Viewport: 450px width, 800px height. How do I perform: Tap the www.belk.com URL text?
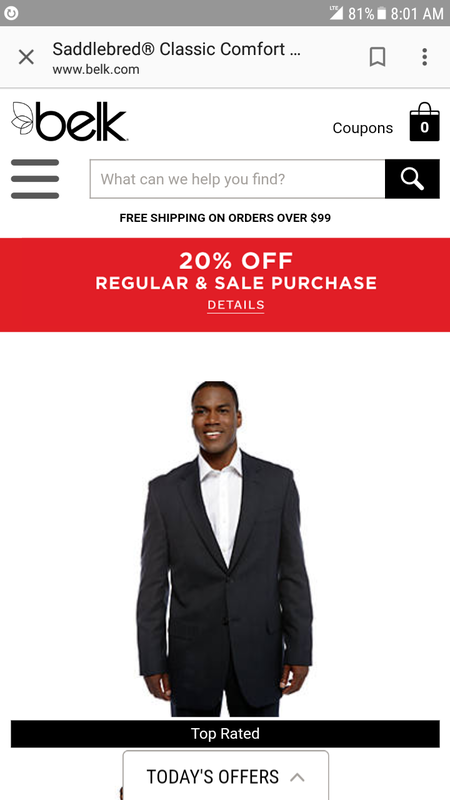[95, 69]
